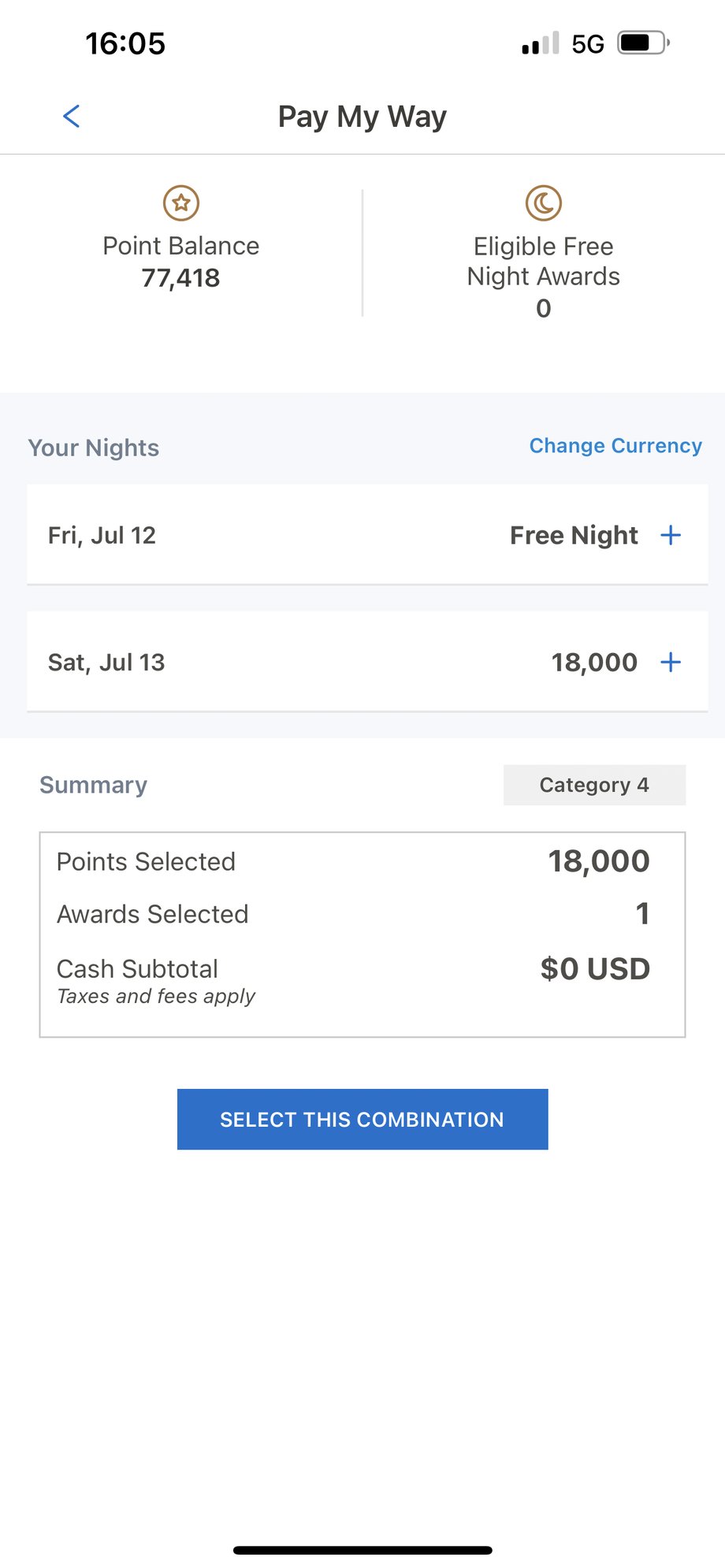Tap the Point Balance star icon
The image size is (725, 1568).
(x=181, y=203)
